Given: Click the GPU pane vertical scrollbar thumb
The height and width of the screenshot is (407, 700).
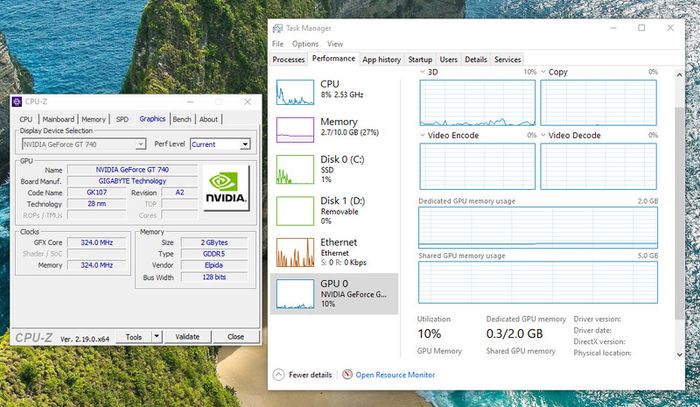Looking at the screenshot, I should pos(679,213).
